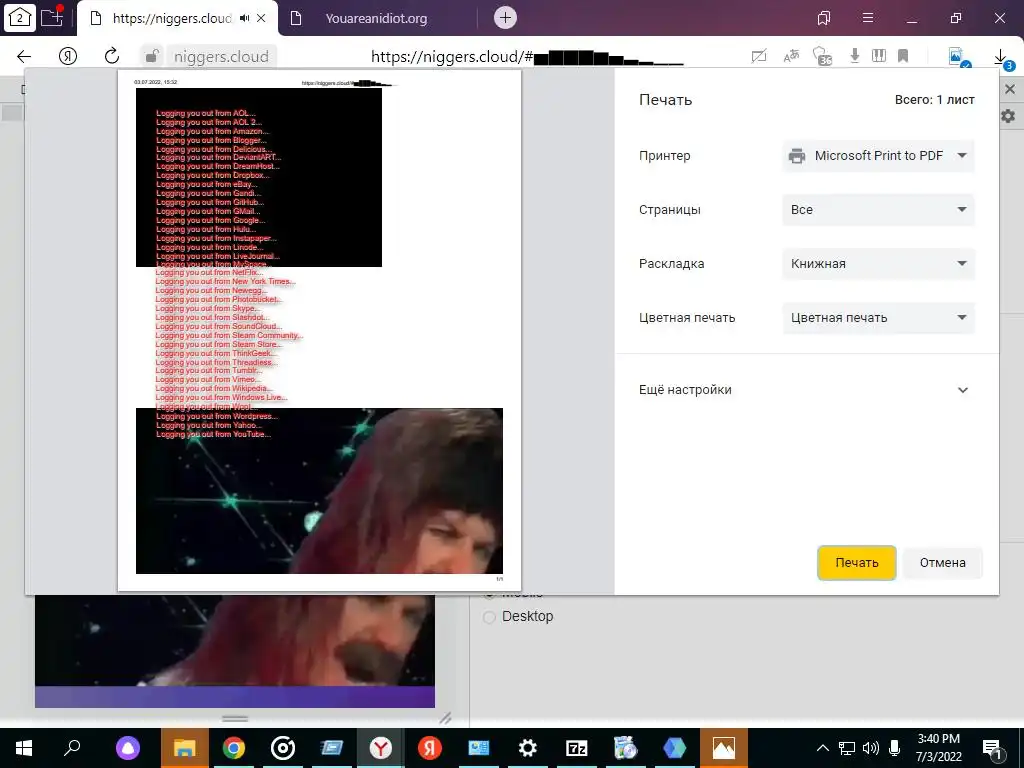
Task: Click the gear settings icon in the side panel
Action: [x=1008, y=116]
